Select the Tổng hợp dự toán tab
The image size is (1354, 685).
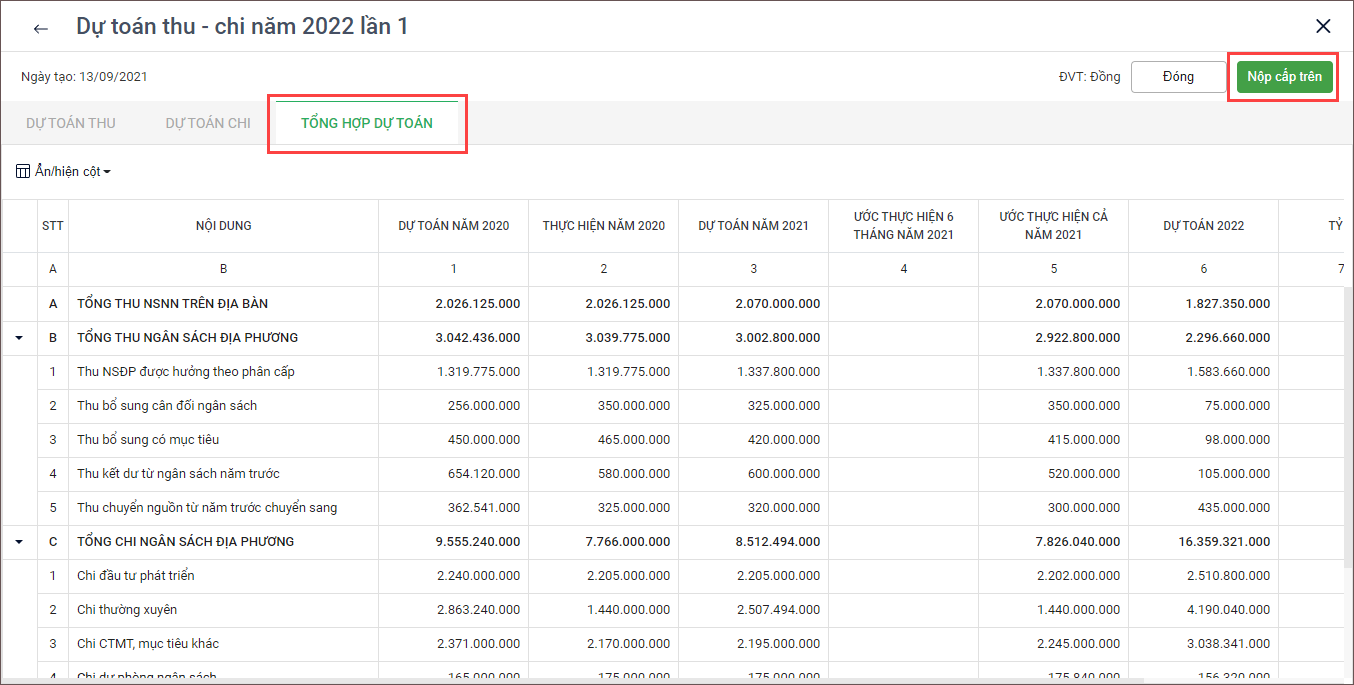[367, 123]
